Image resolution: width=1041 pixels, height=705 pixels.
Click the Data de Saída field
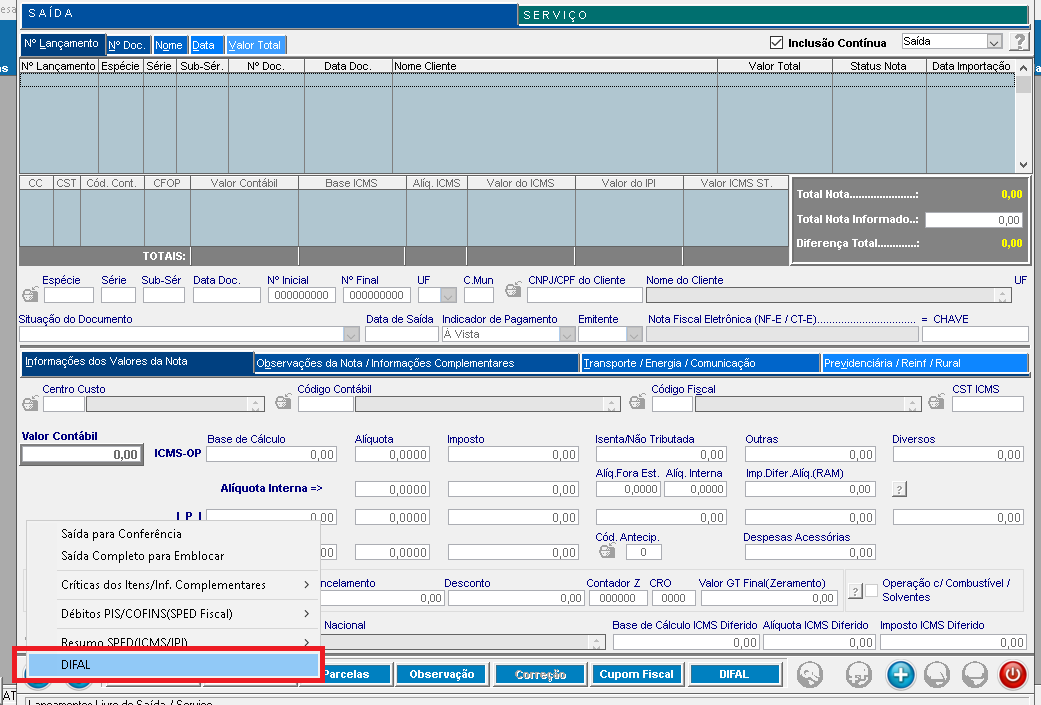coord(402,335)
